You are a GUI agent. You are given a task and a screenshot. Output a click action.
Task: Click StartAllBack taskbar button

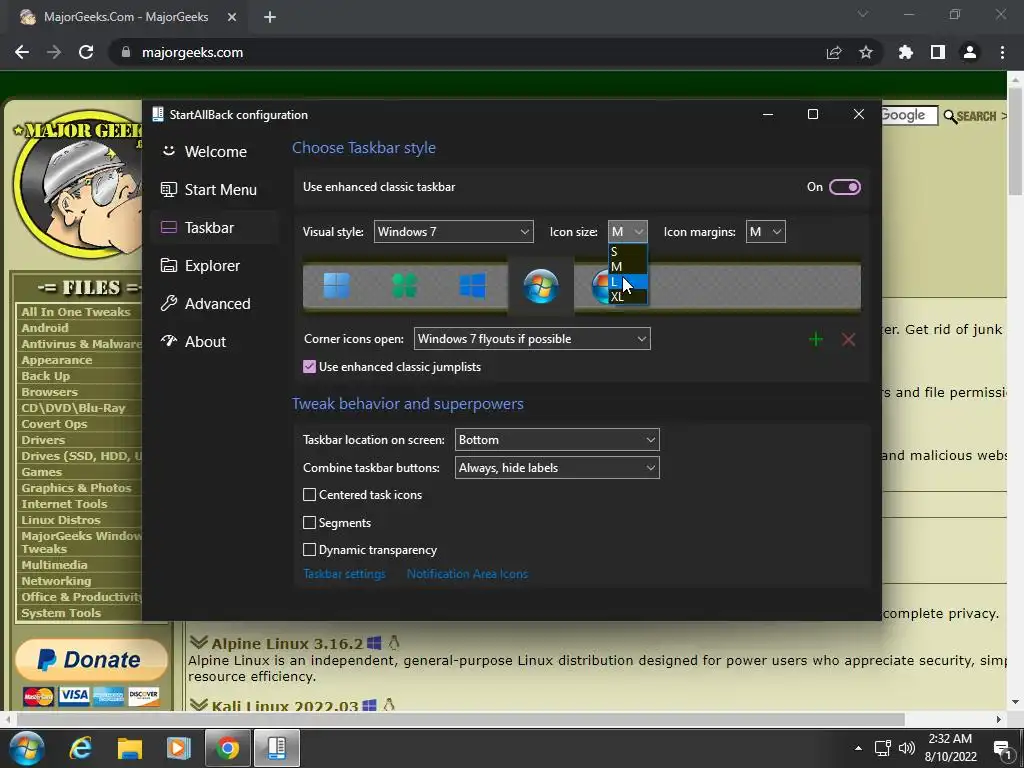pyautogui.click(x=277, y=748)
